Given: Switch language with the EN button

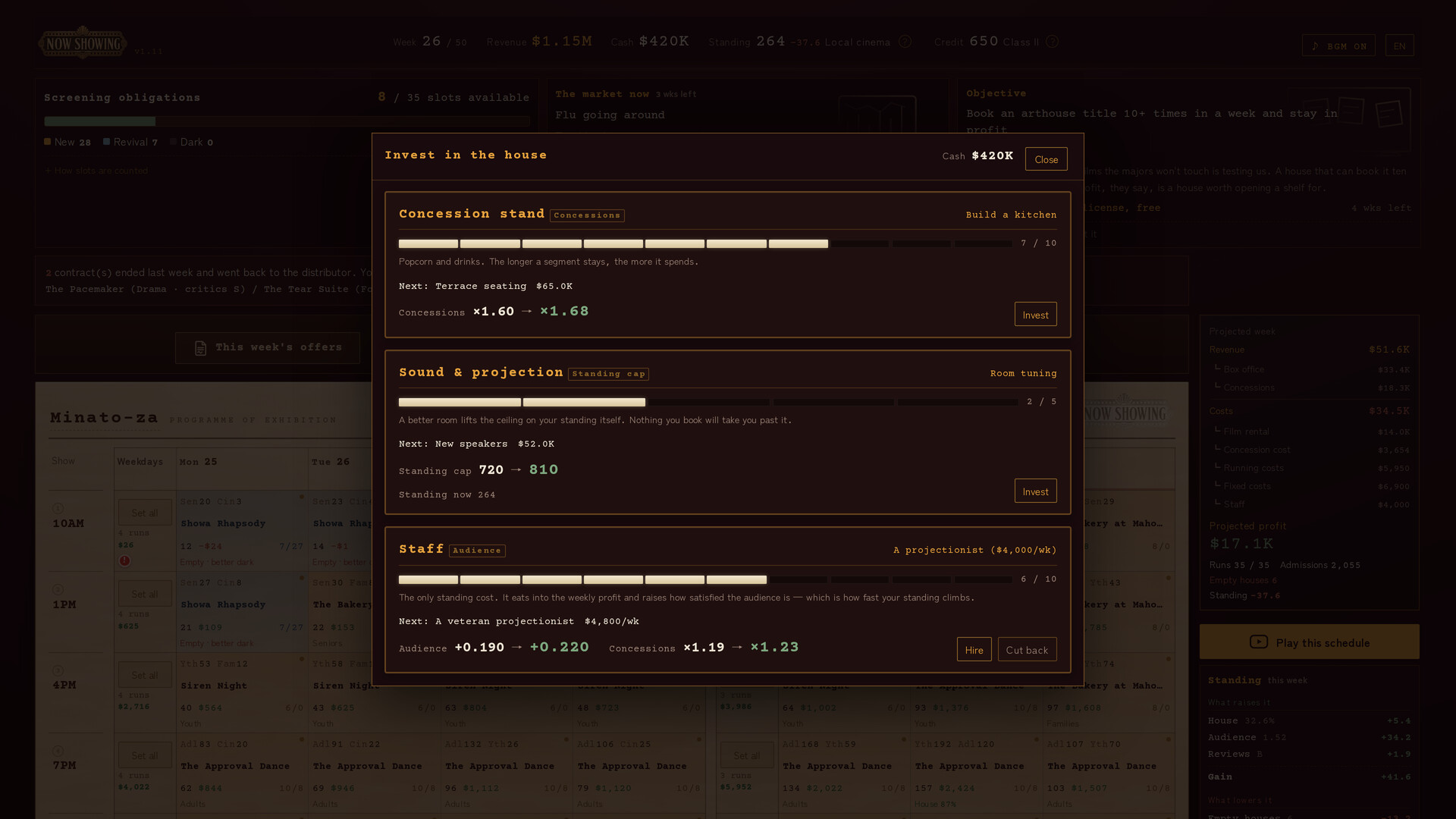Looking at the screenshot, I should [x=1399, y=45].
